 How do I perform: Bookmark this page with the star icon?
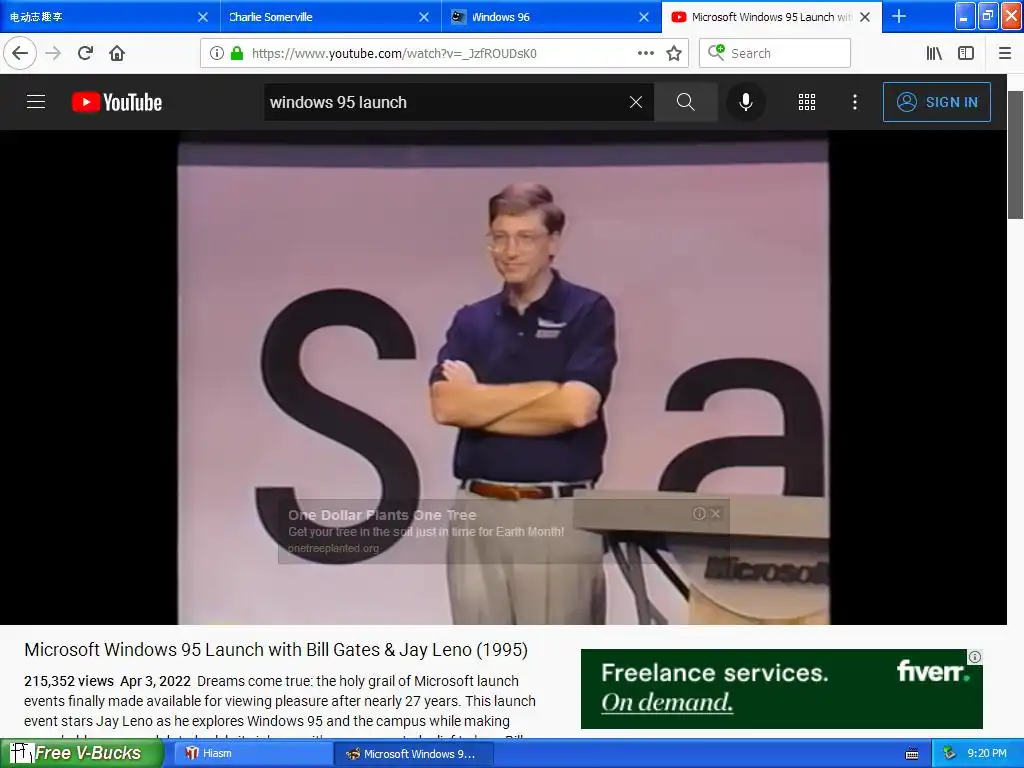coord(674,53)
